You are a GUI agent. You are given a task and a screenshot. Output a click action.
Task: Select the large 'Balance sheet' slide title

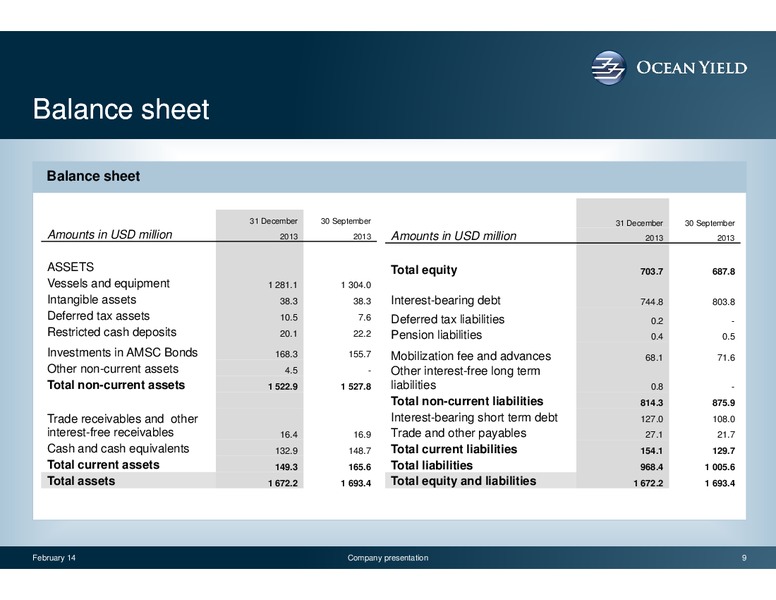[x=121, y=109]
